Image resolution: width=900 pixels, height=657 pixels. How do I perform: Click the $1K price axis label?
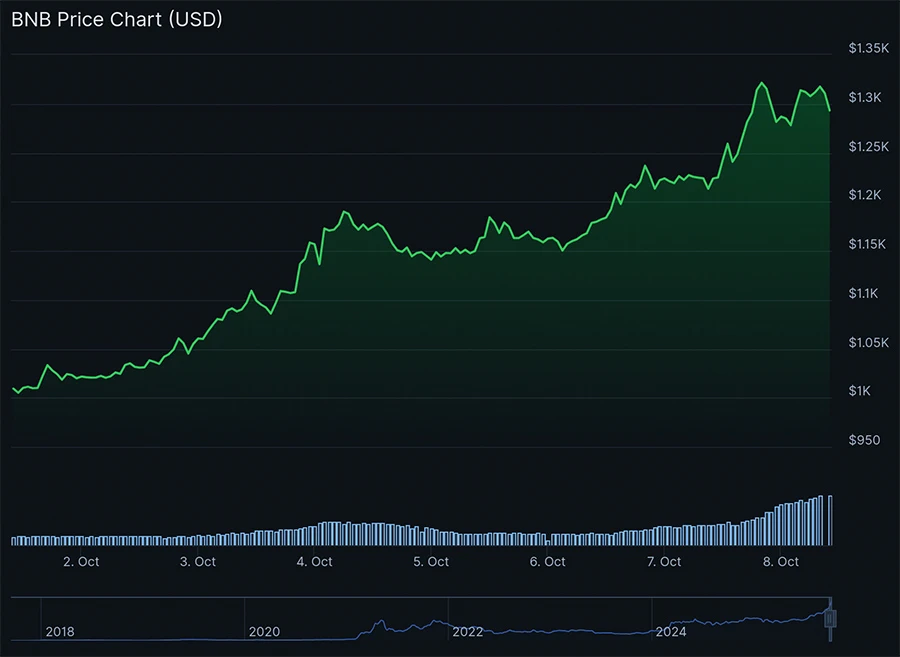click(x=860, y=391)
